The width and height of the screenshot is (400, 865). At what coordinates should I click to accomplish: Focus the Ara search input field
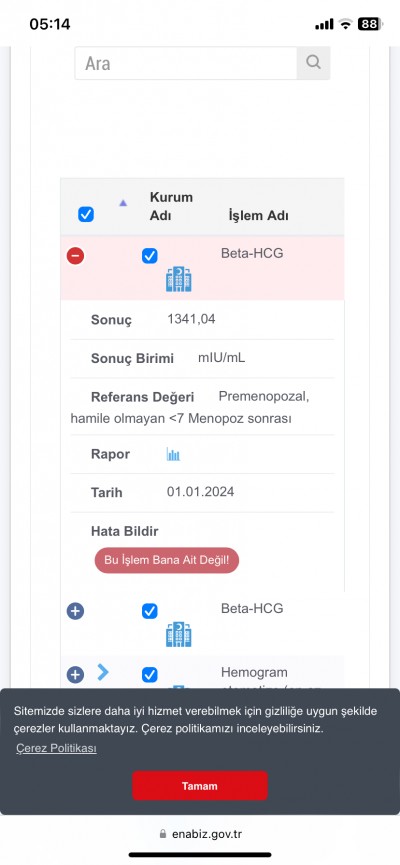click(186, 63)
